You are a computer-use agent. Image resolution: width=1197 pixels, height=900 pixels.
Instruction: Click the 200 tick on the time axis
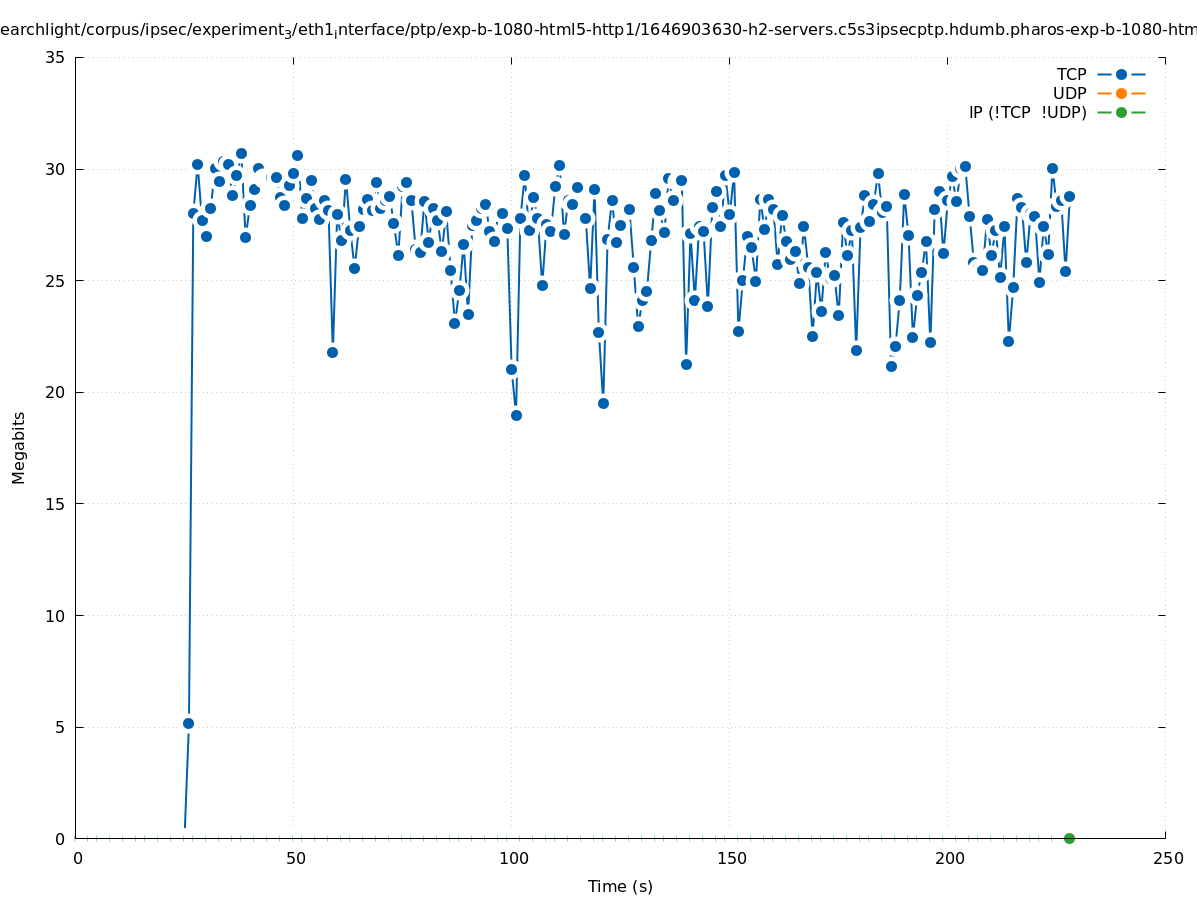(x=949, y=858)
